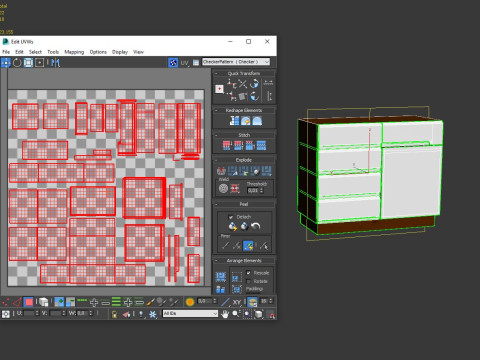The width and height of the screenshot is (480, 360).
Task: Select Edge sub-object mode icon
Action: (17, 302)
